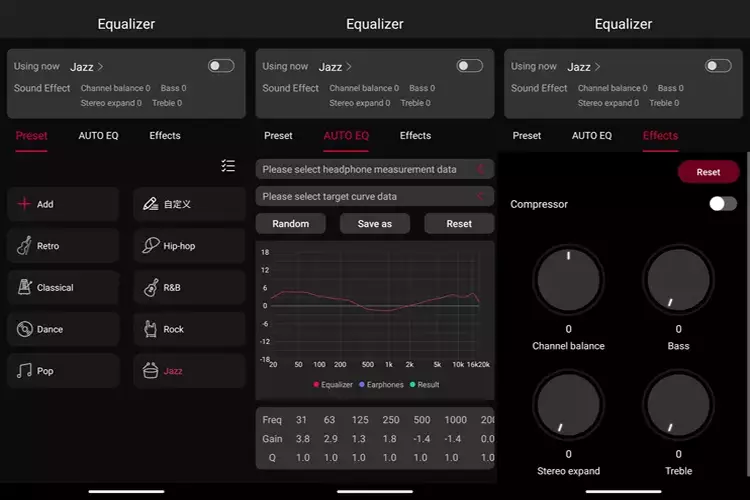This screenshot has height=500, width=750.
Task: Pick the Dance disc icon
Action: point(24,329)
